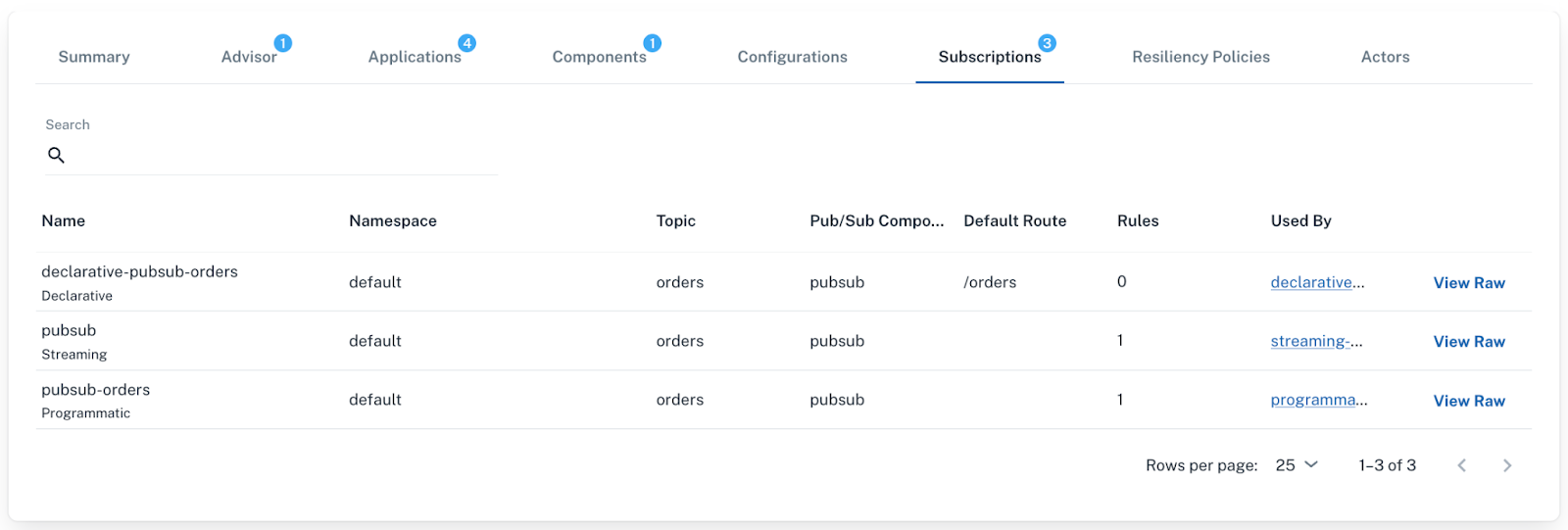Select the Applications tab

(415, 57)
